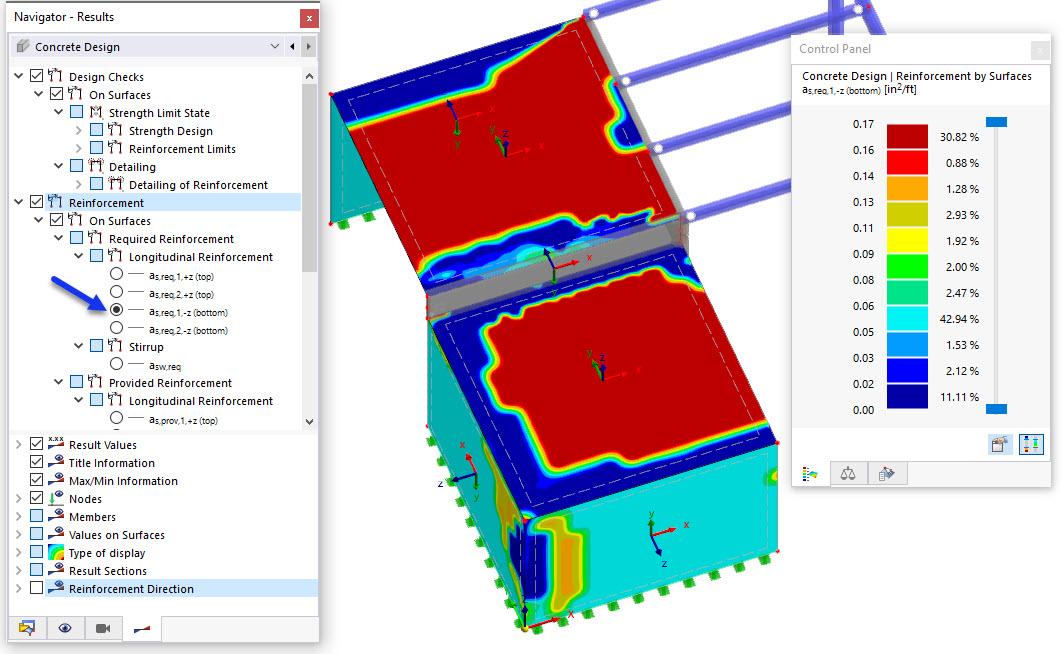Collapse the Stirrup node
1063x654 pixels.
click(79, 346)
